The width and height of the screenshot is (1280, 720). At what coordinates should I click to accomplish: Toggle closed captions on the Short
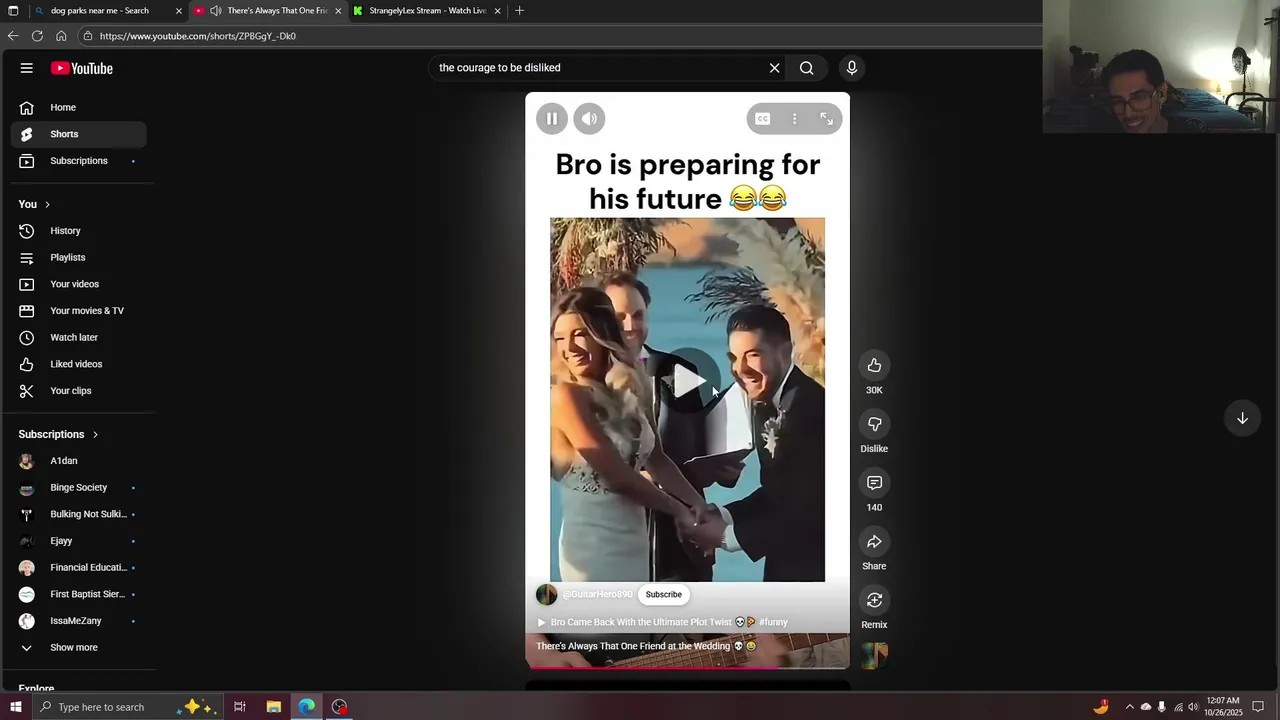pyautogui.click(x=763, y=119)
